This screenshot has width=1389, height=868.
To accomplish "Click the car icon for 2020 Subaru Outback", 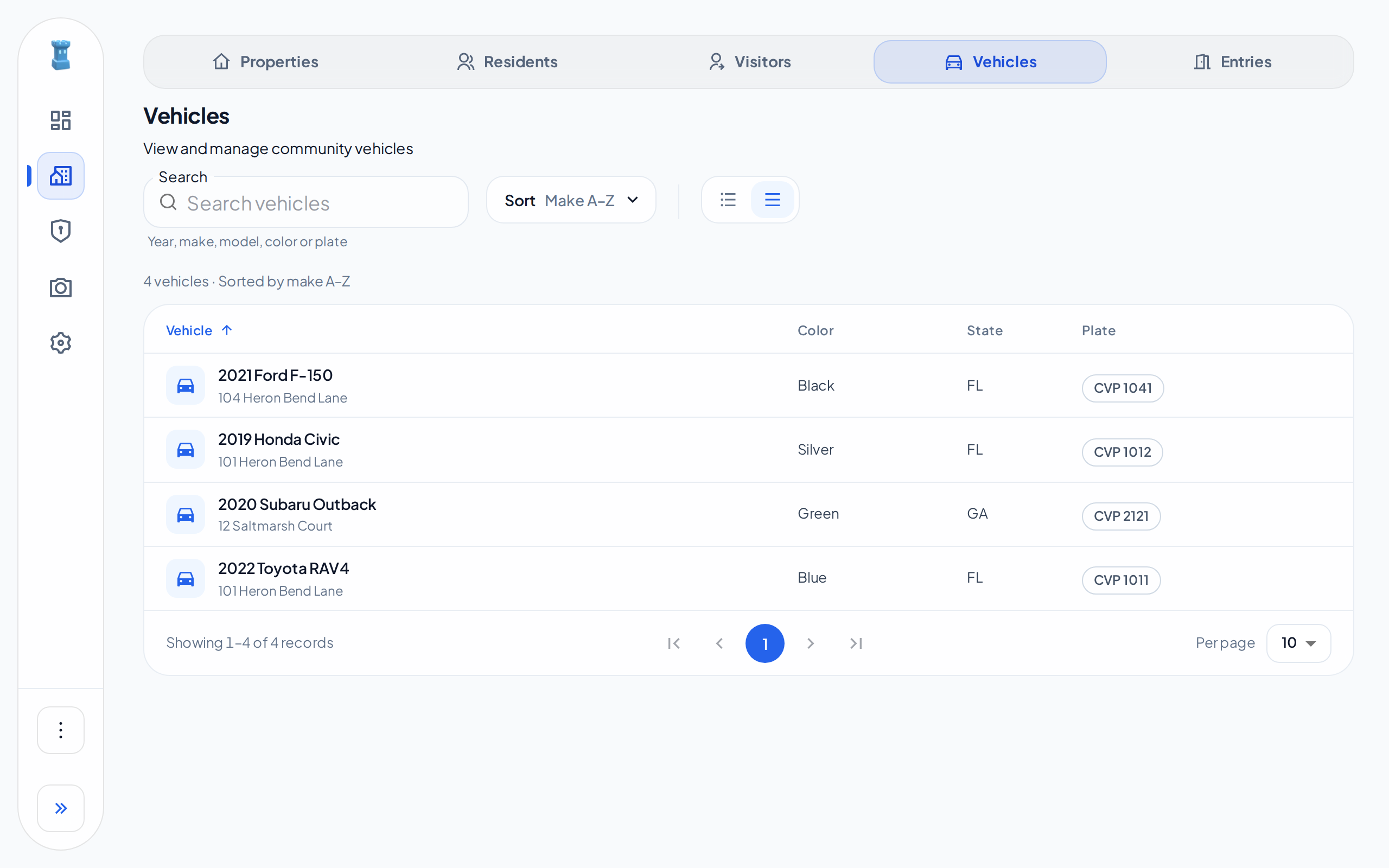I will tap(186, 514).
